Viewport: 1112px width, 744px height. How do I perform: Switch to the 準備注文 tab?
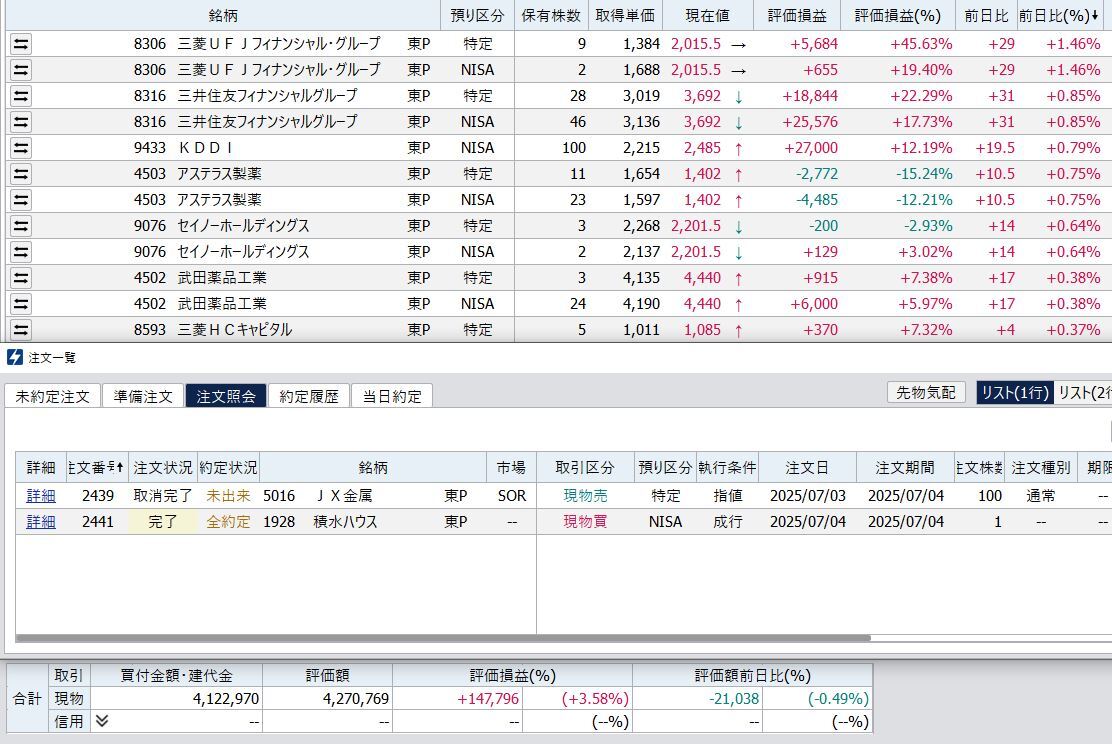pyautogui.click(x=143, y=396)
